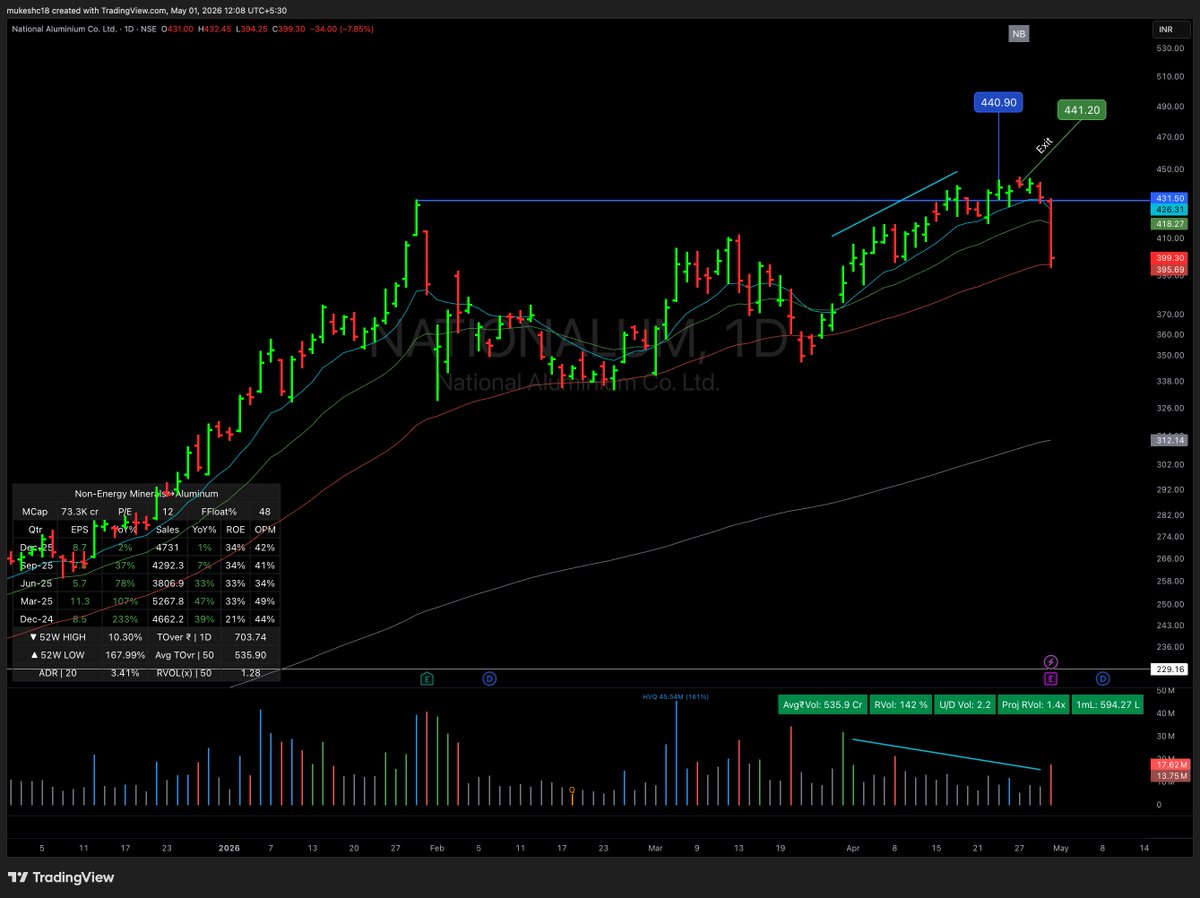
Task: Click the Non-Energy Minerals Aluminum sector header
Action: [146, 493]
